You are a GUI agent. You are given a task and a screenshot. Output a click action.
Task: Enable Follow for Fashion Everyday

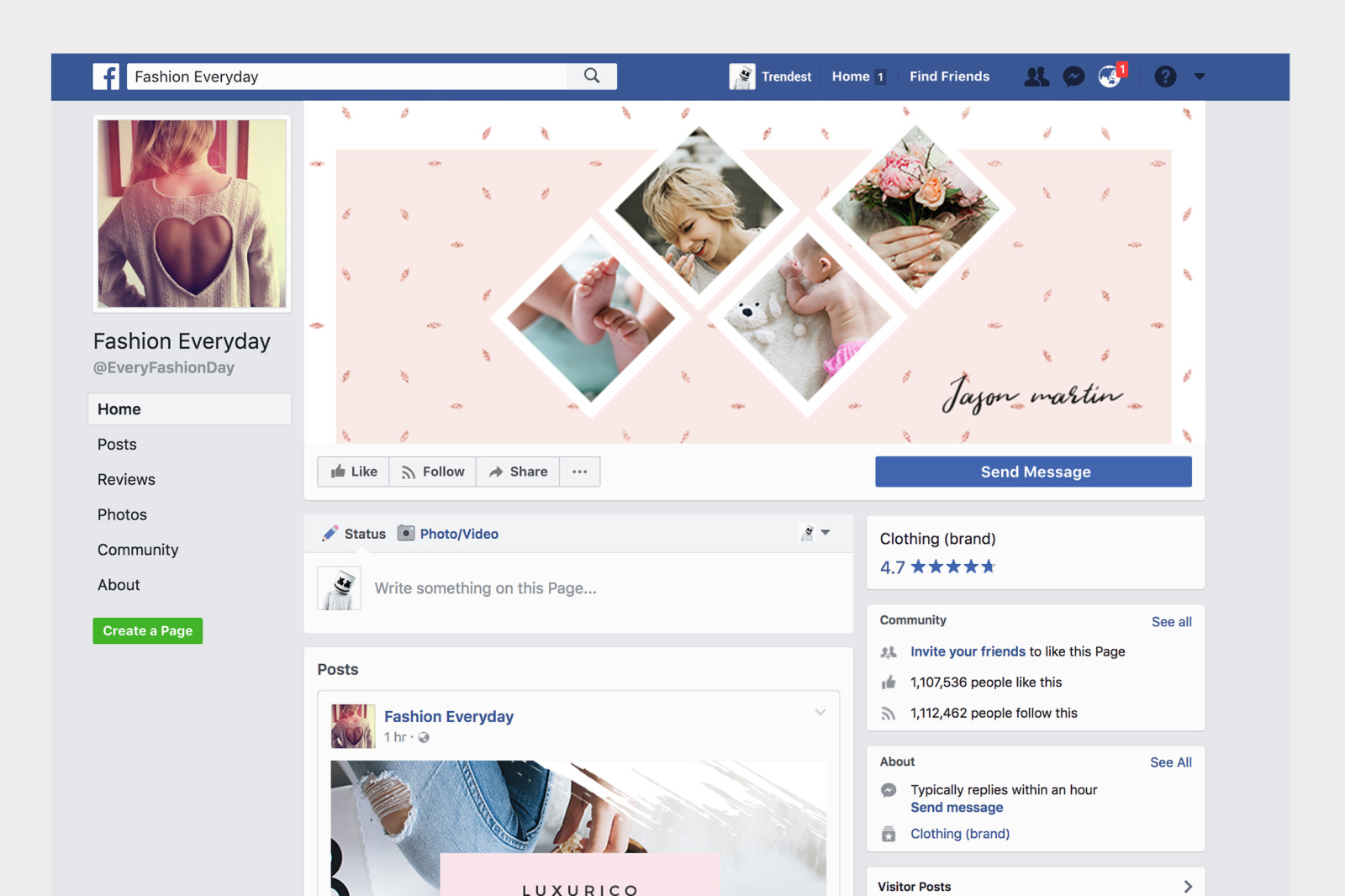click(432, 472)
